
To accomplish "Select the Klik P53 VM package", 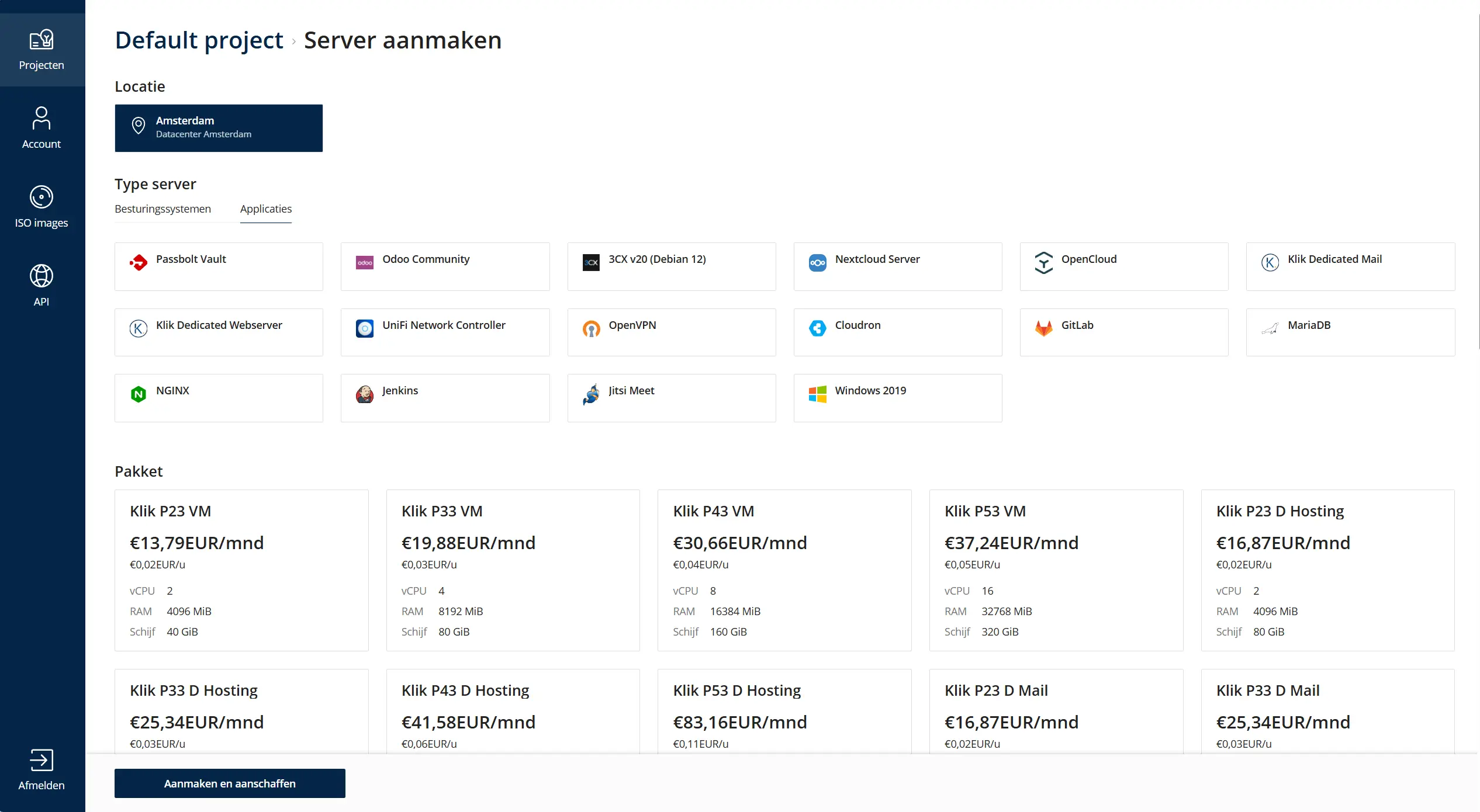I will [x=1056, y=570].
